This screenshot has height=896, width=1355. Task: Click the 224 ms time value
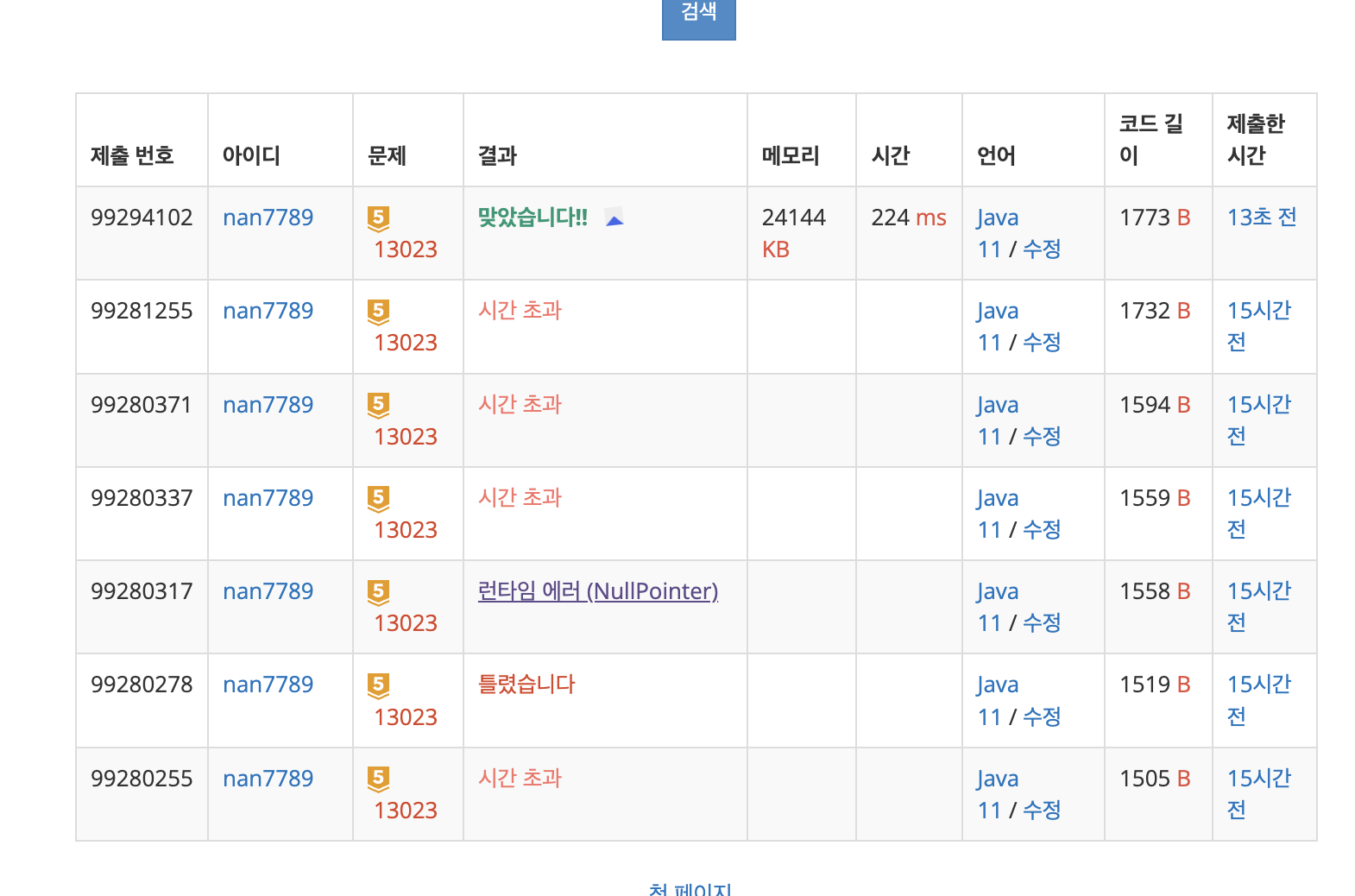point(909,218)
